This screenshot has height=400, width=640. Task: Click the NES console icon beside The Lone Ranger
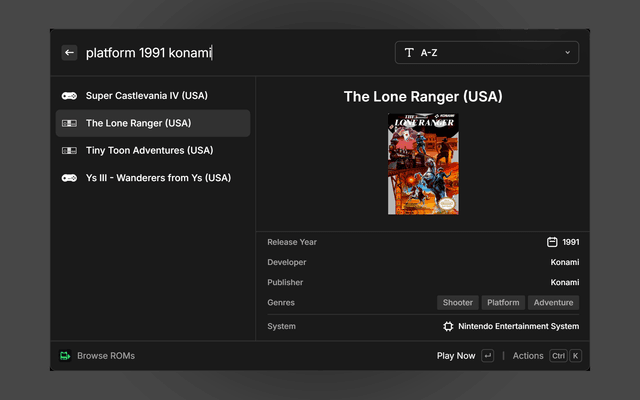[69, 123]
